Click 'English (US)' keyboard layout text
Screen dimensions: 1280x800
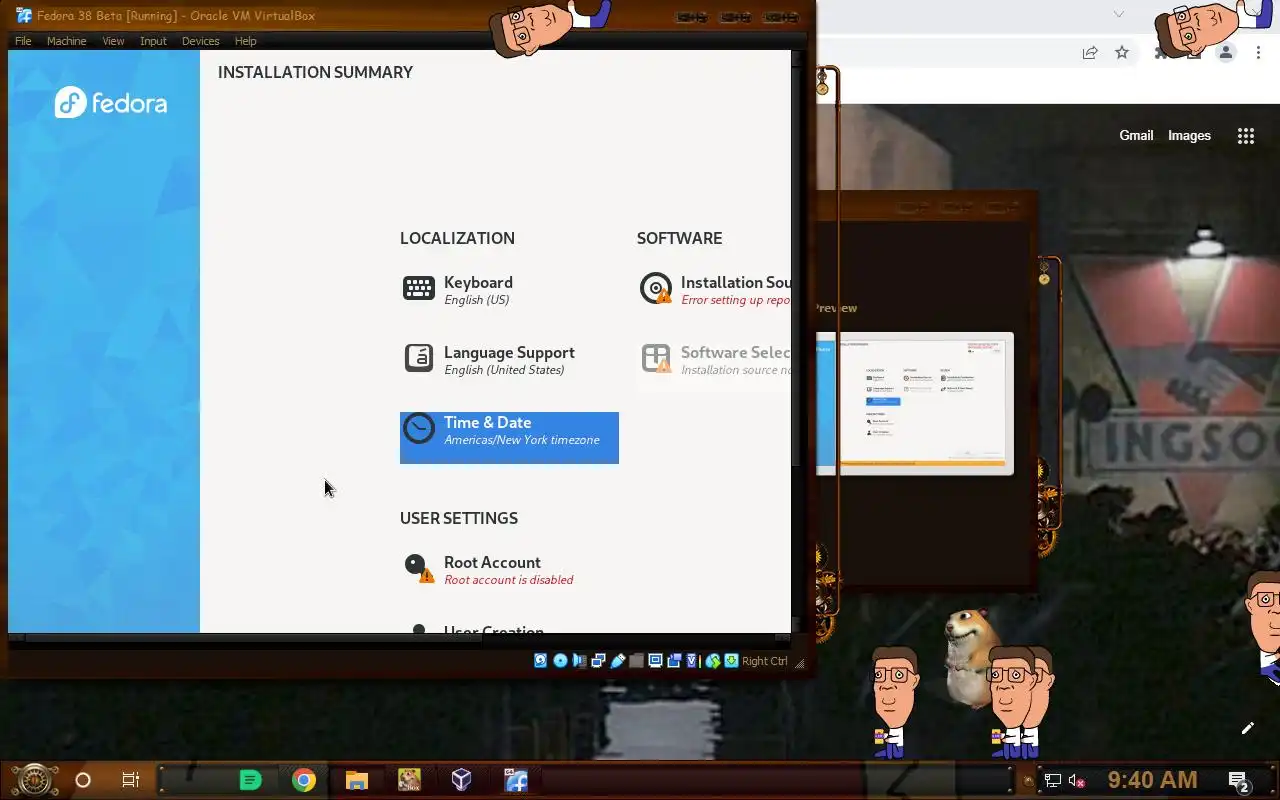[476, 300]
